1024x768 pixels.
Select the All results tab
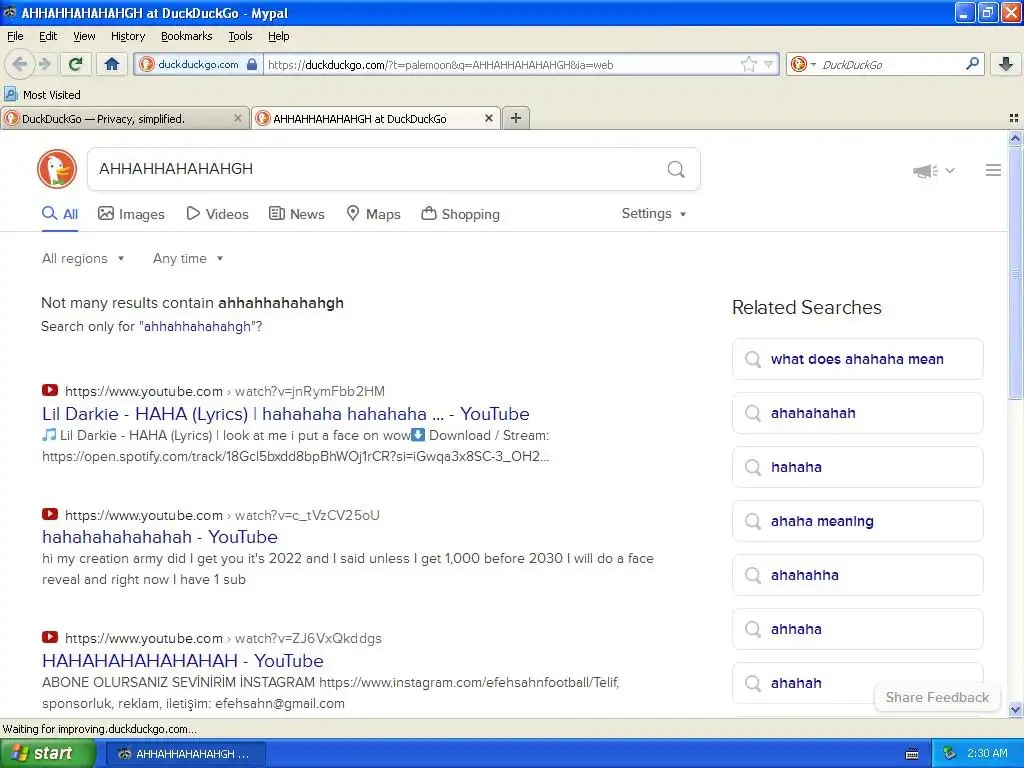(x=60, y=214)
